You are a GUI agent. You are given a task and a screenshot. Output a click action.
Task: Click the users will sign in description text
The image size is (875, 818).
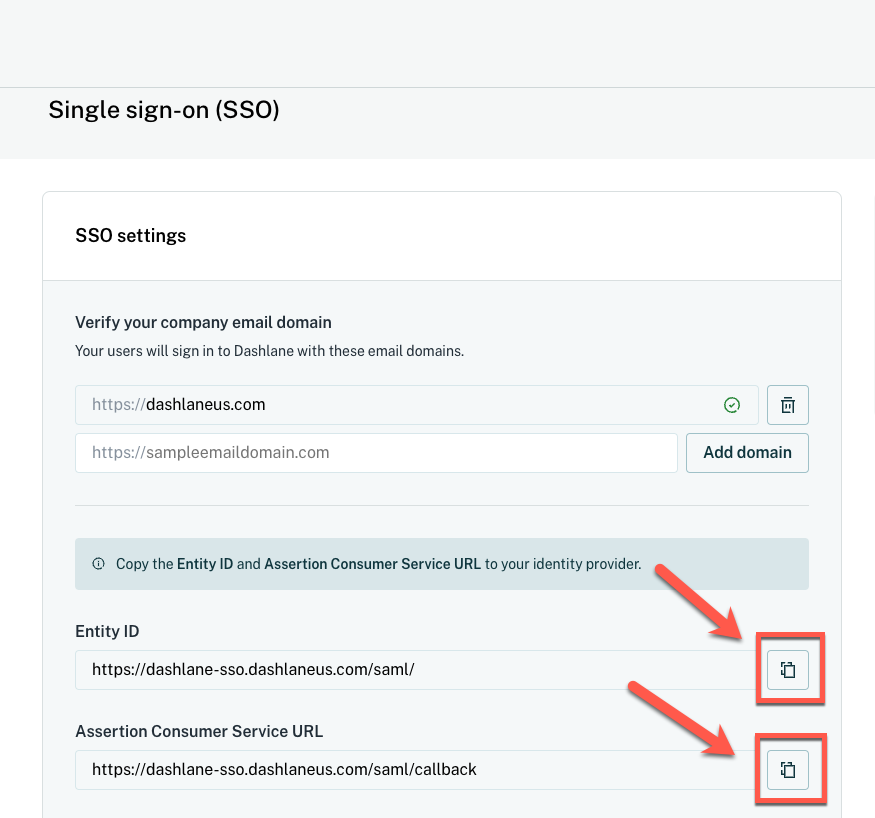(270, 351)
